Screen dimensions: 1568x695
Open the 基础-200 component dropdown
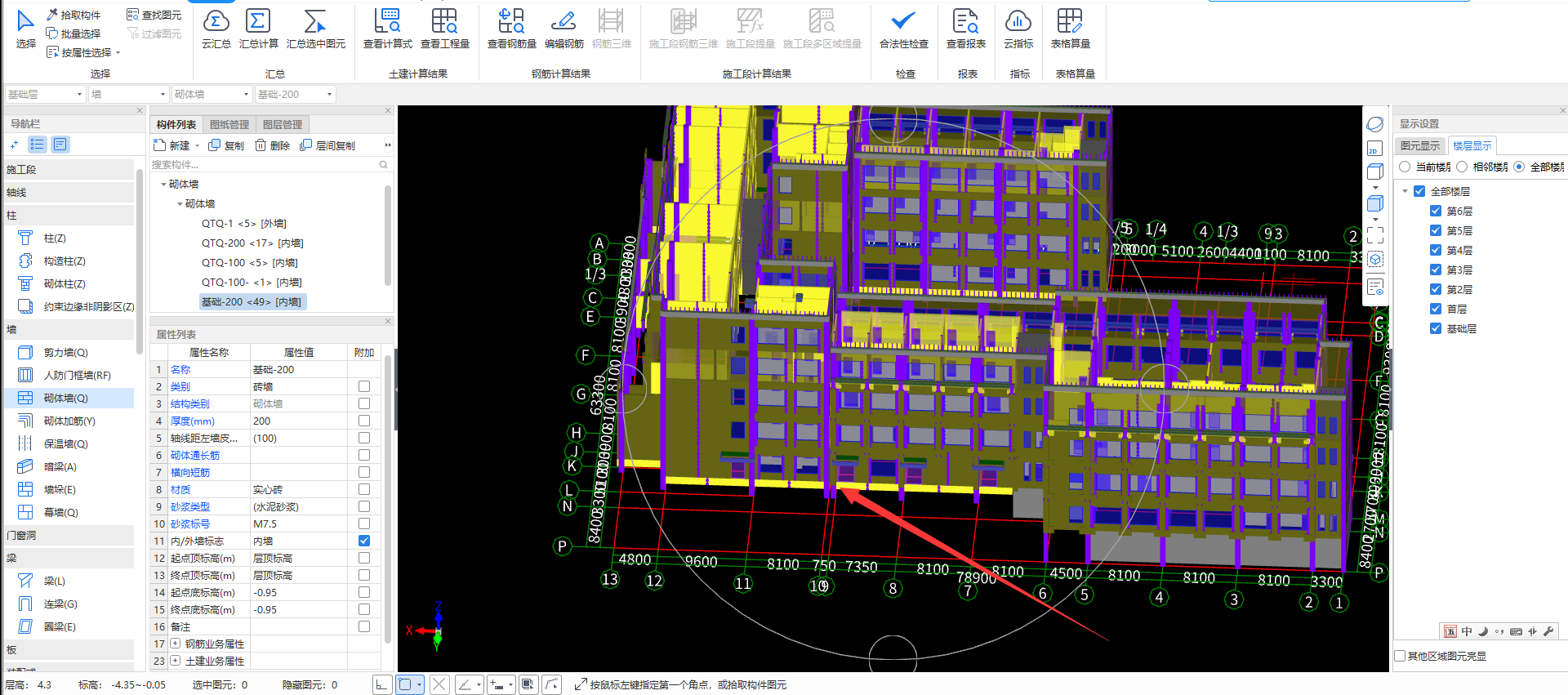tap(295, 94)
